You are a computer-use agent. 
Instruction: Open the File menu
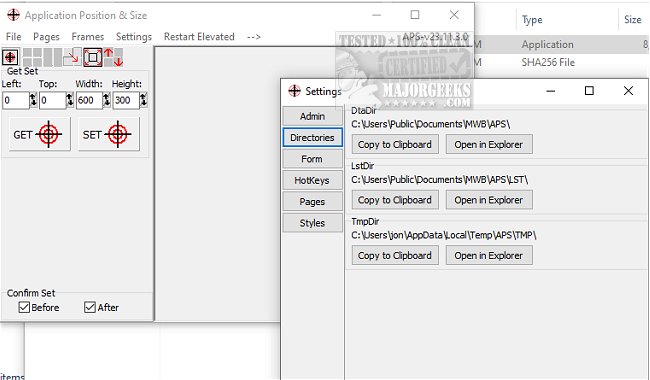[x=13, y=36]
